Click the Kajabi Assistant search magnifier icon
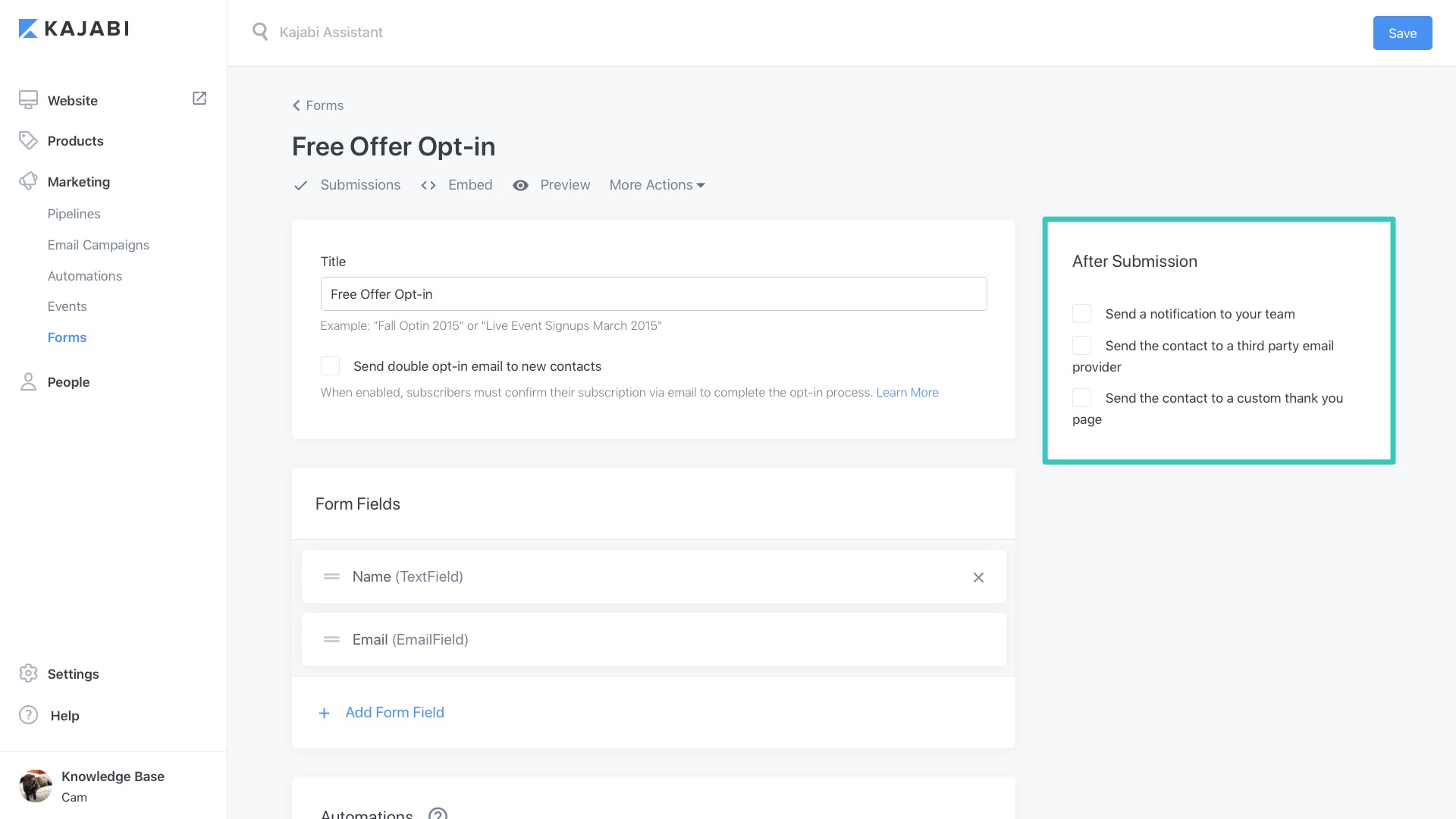The width and height of the screenshot is (1456, 819). click(260, 32)
